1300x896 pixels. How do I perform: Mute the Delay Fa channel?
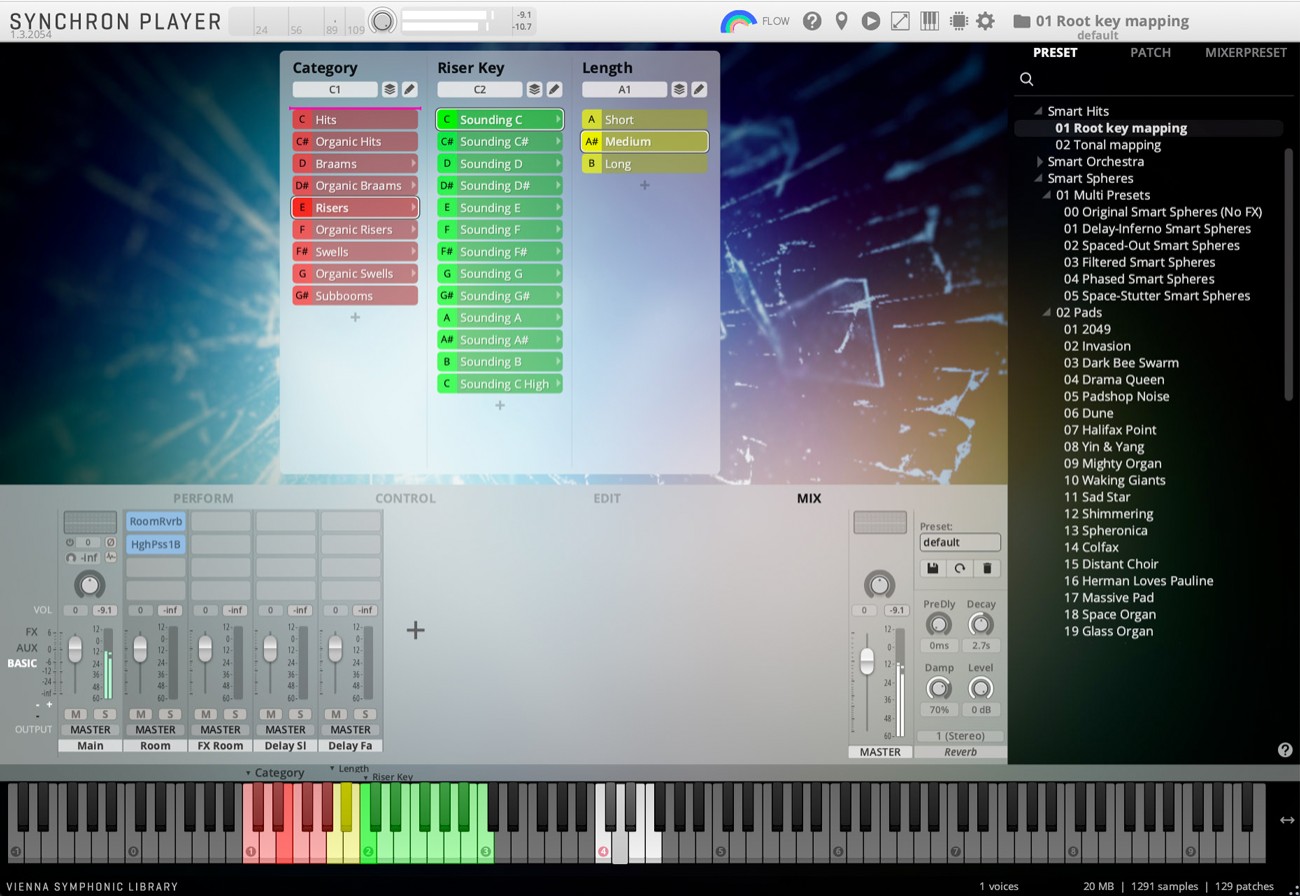click(335, 714)
